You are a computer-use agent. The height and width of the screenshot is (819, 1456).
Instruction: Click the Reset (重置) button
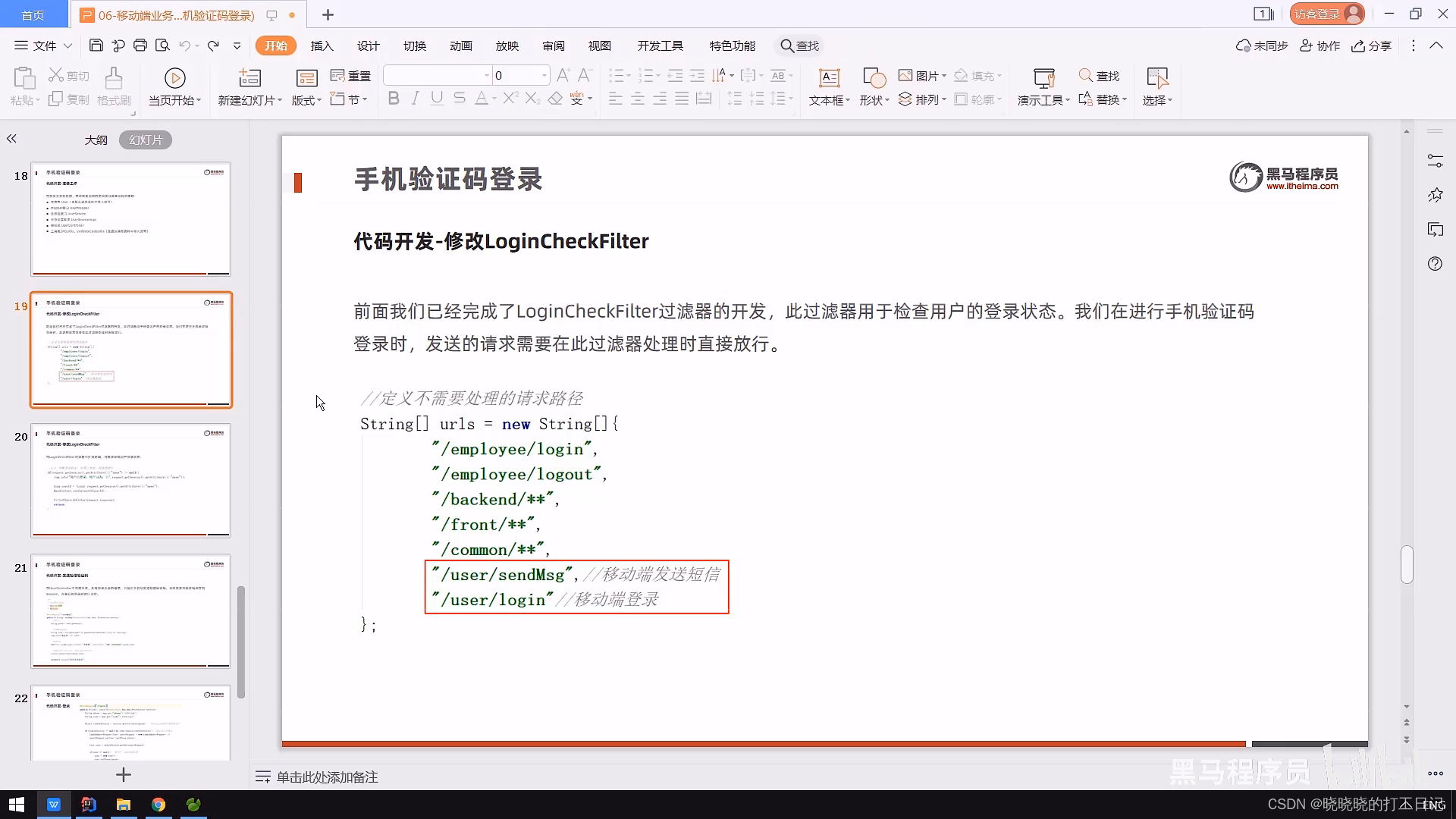pos(351,76)
